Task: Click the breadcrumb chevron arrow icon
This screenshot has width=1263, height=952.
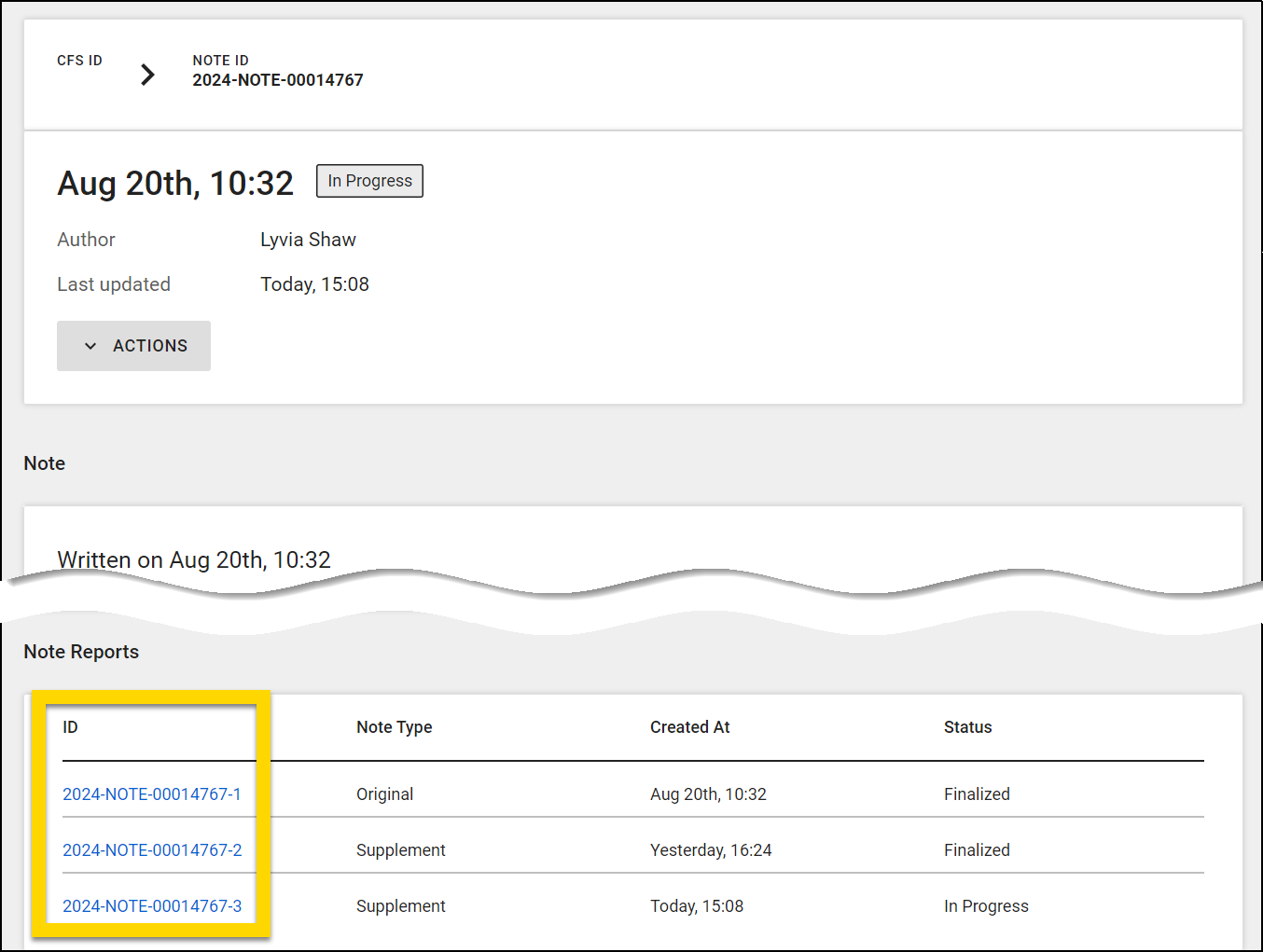Action: click(x=147, y=75)
